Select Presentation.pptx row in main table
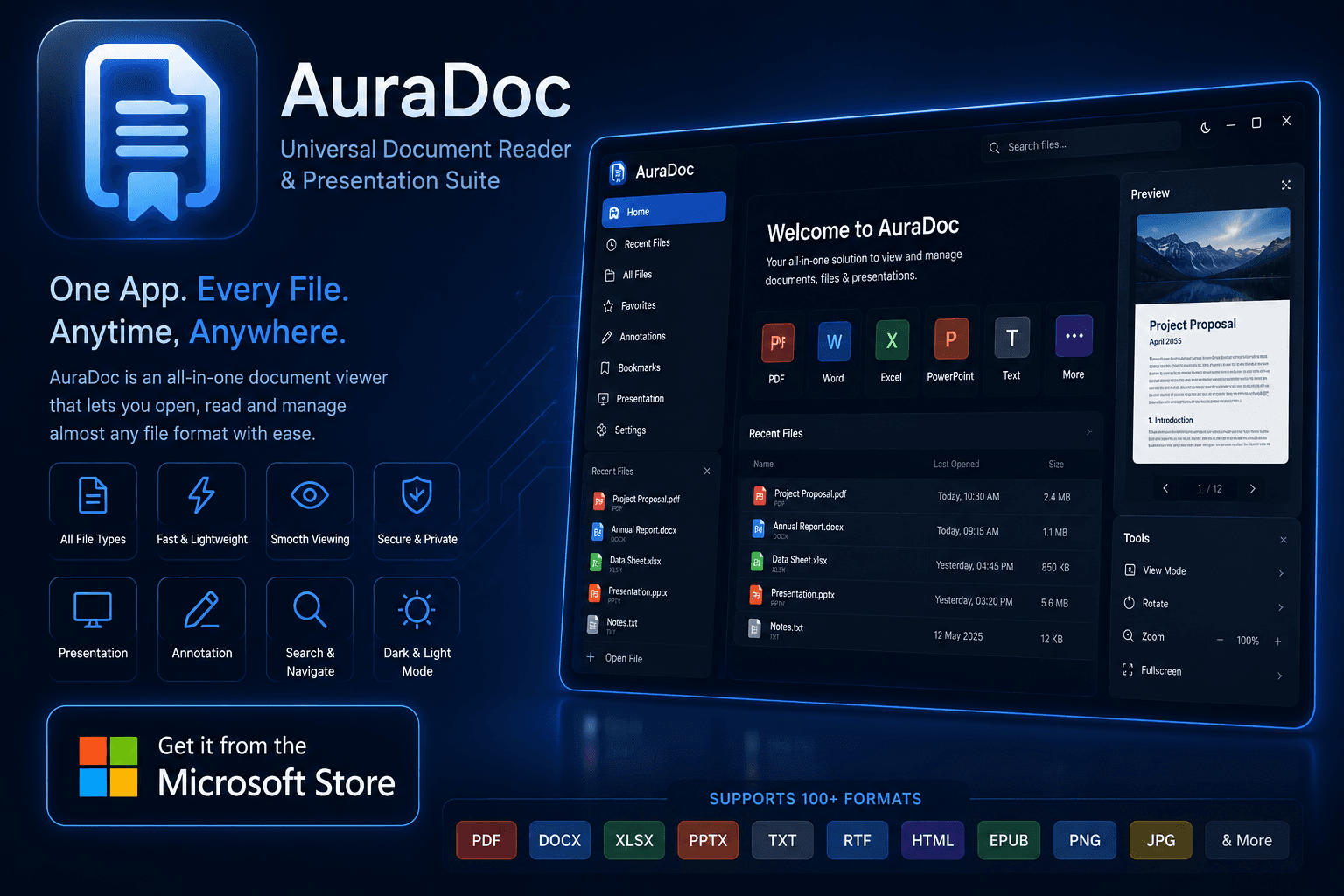The image size is (1344, 896). click(x=918, y=598)
